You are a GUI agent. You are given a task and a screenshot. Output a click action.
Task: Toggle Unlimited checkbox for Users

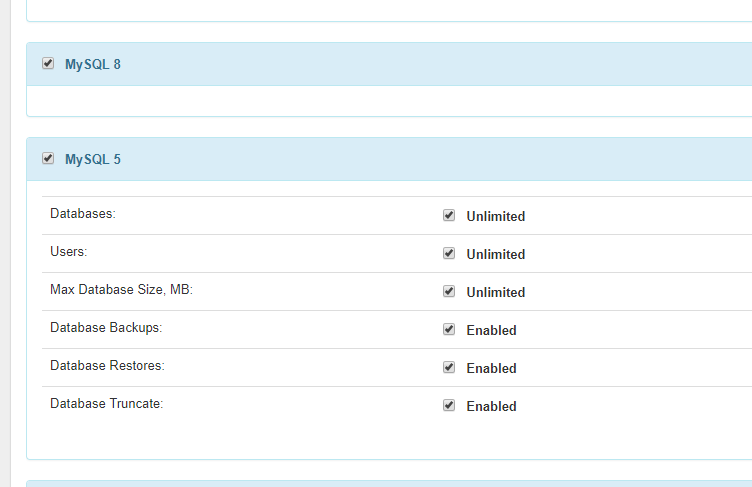click(449, 253)
